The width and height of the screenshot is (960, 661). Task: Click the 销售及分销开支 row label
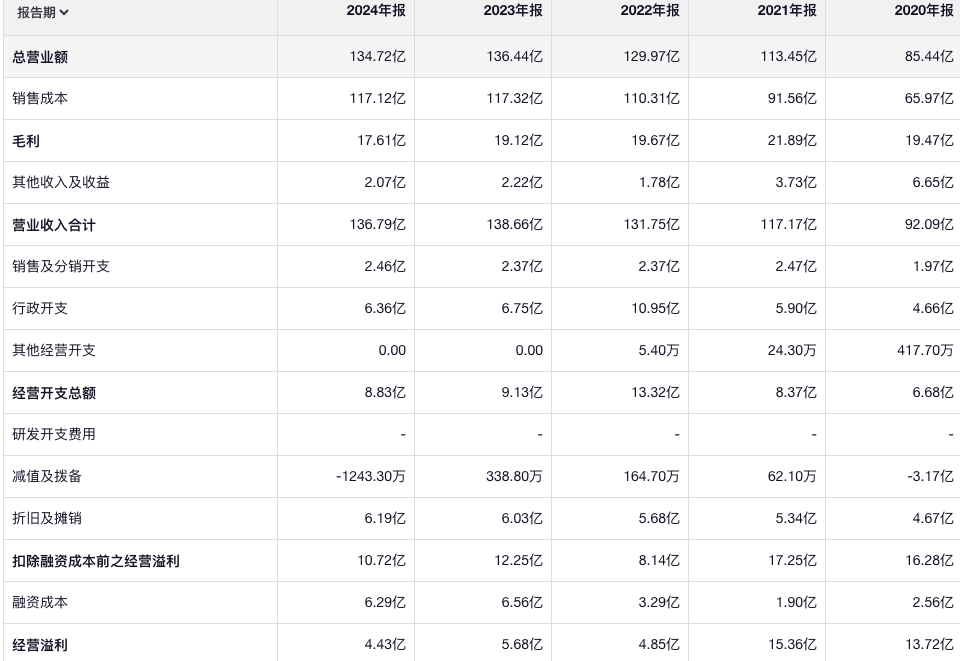pos(61,267)
